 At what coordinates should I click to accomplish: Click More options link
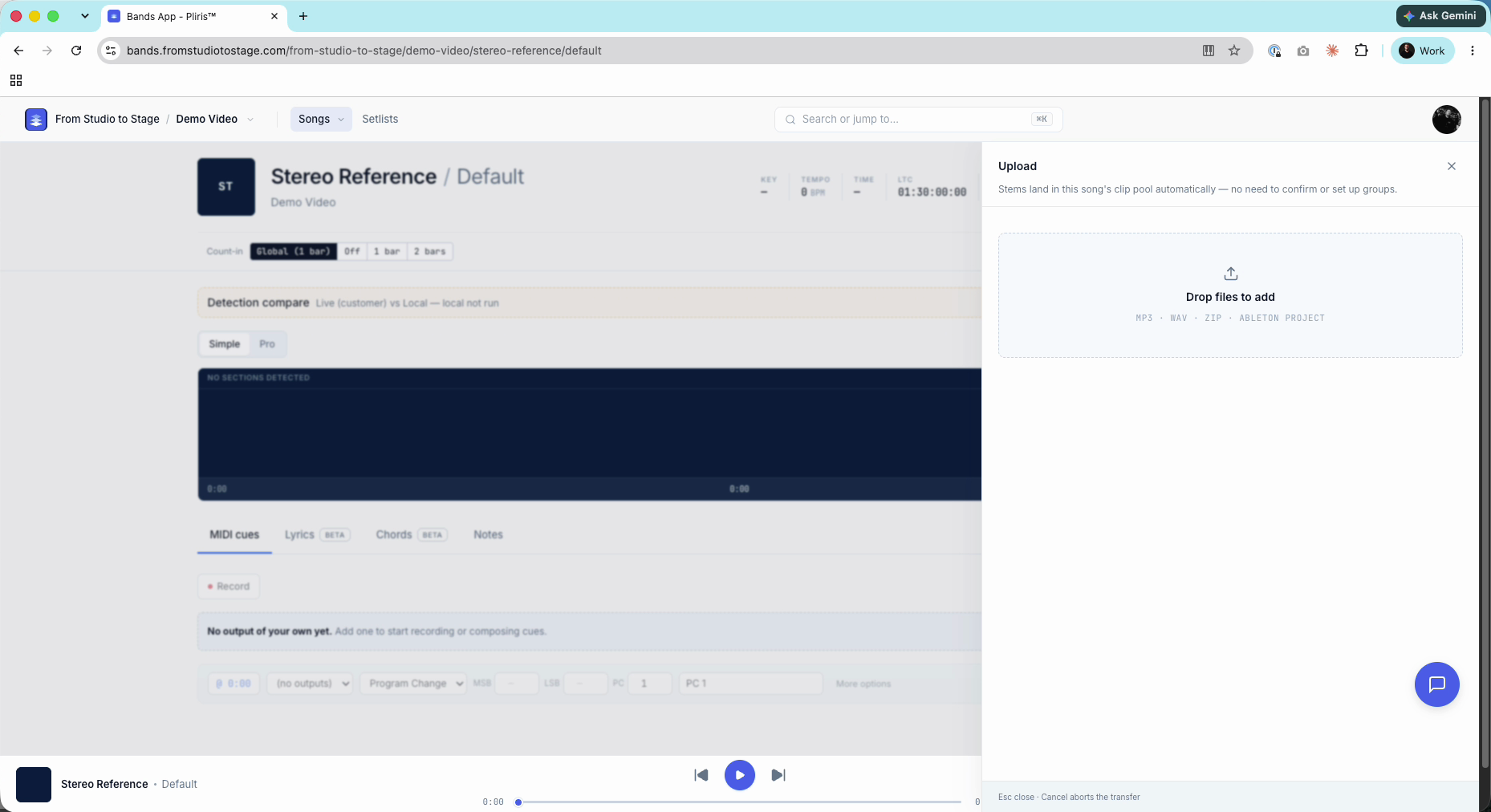[x=863, y=684]
